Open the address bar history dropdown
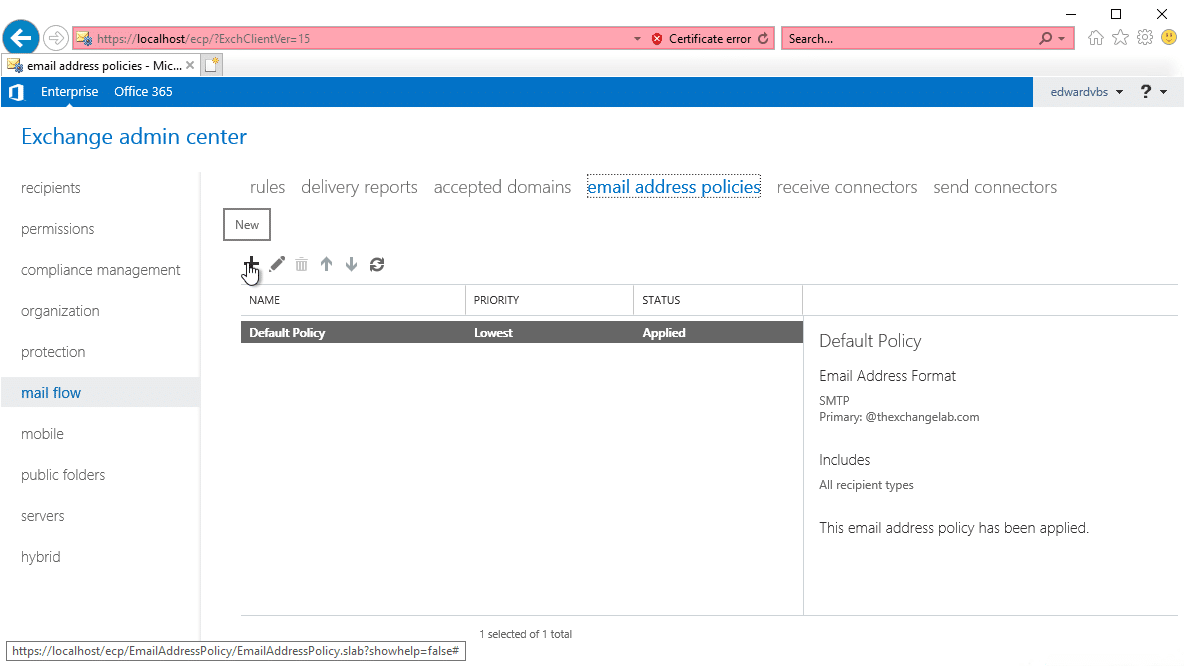The height and width of the screenshot is (666, 1184). click(x=637, y=37)
